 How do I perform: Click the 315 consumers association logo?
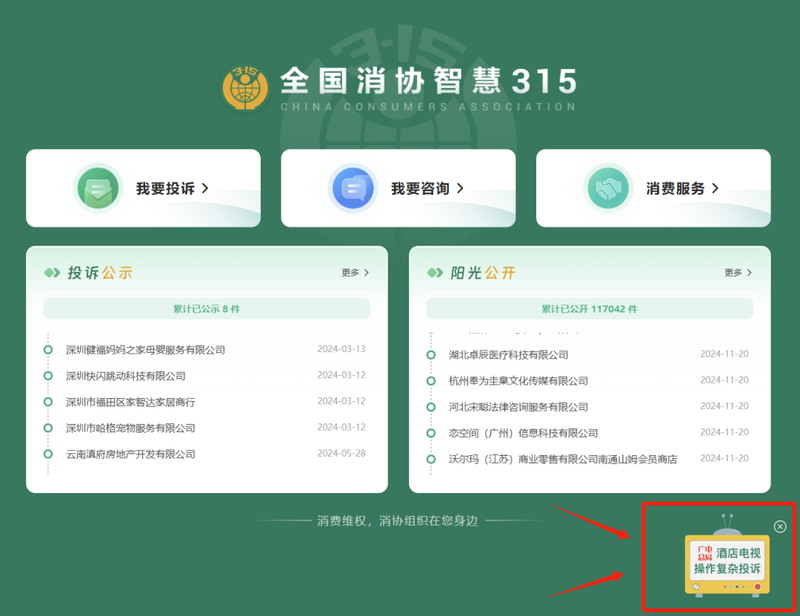(245, 88)
